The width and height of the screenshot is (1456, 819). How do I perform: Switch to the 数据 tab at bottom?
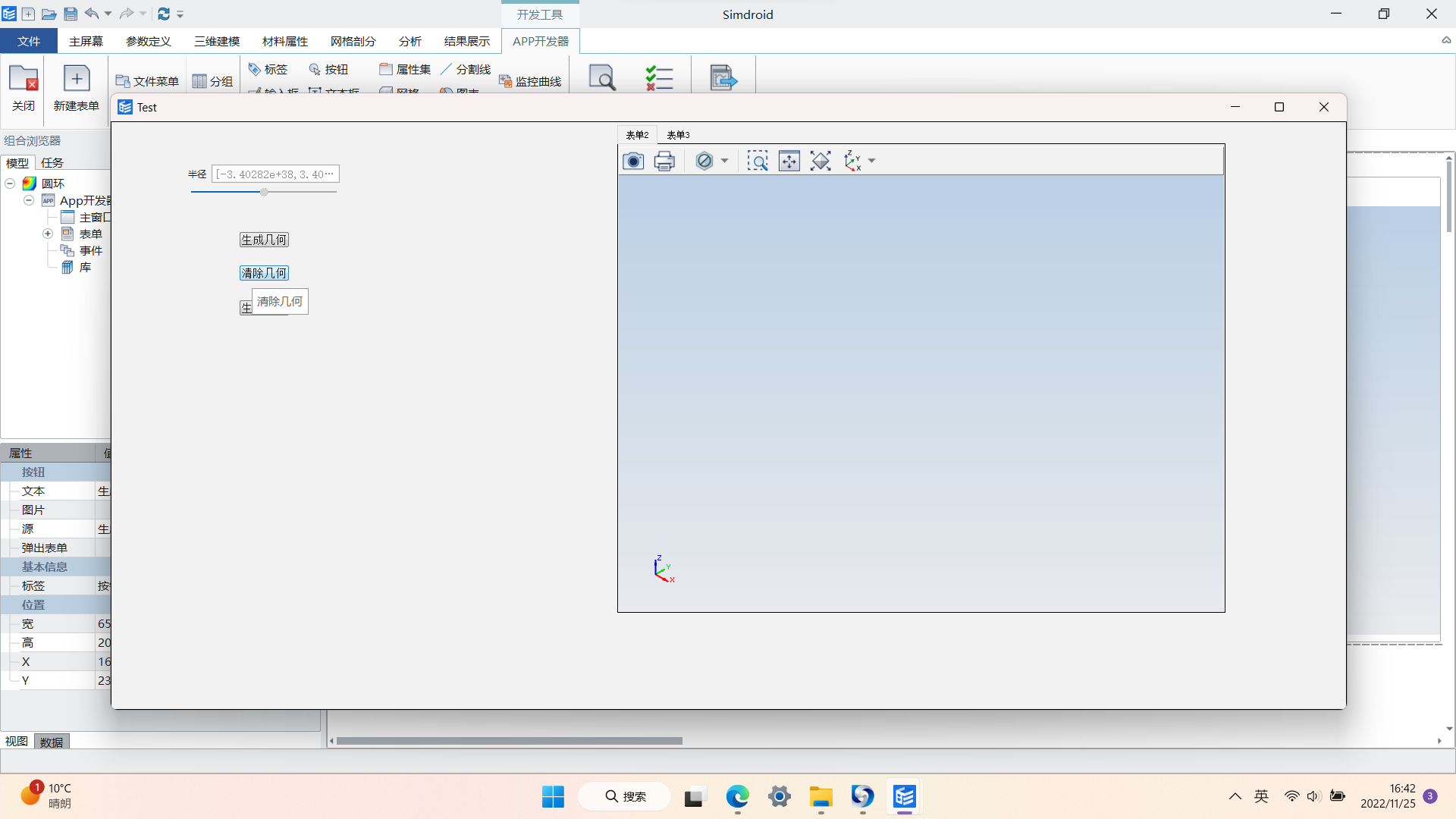pos(52,742)
